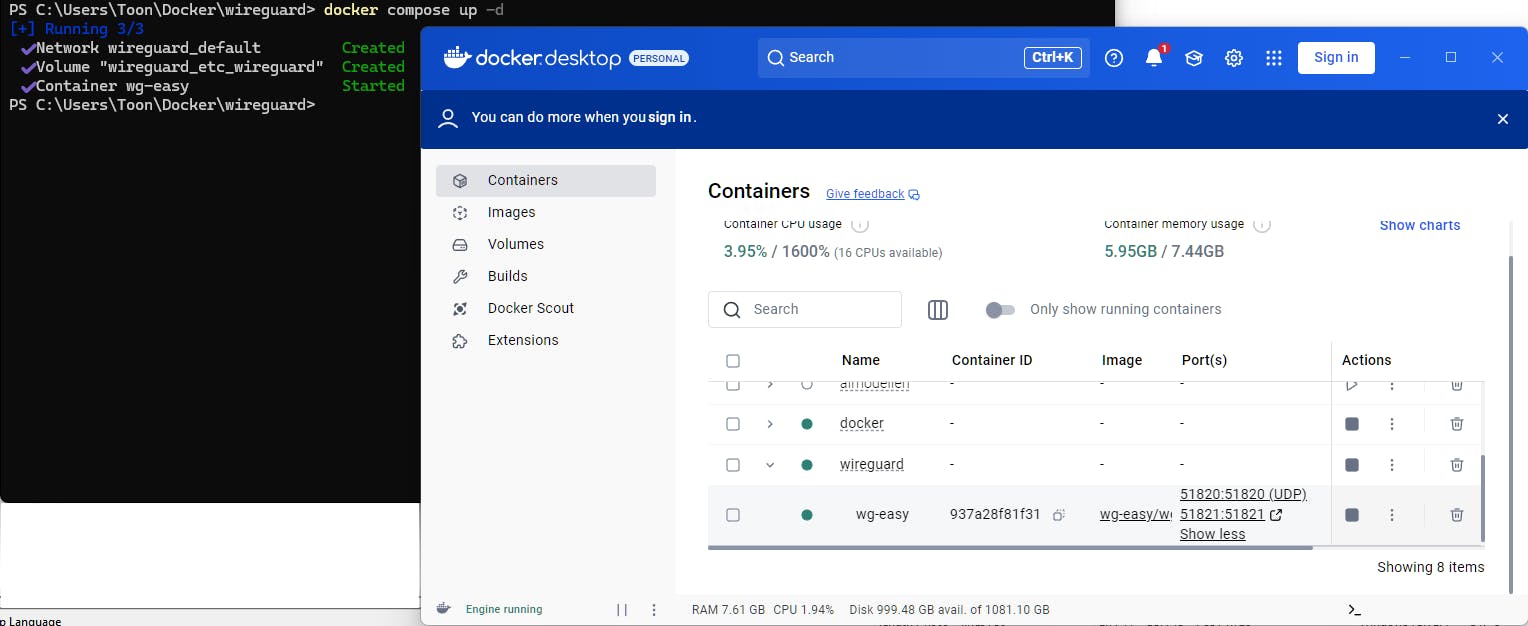The width and height of the screenshot is (1528, 626).
Task: Open the apps grid icon
Action: 1273,58
